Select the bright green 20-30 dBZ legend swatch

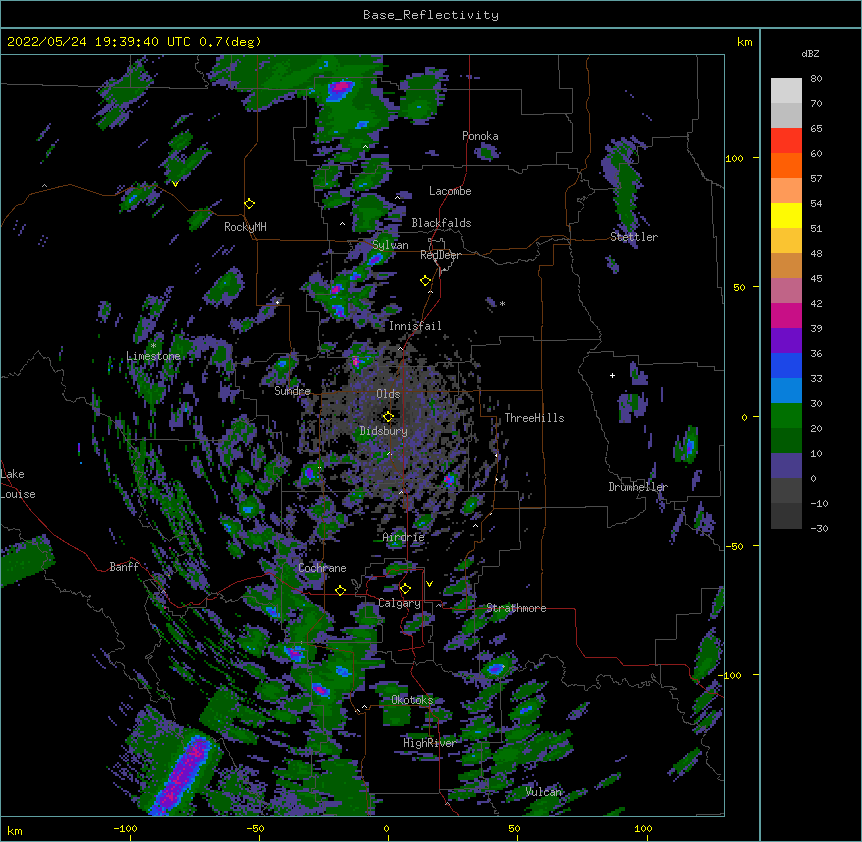coord(786,416)
